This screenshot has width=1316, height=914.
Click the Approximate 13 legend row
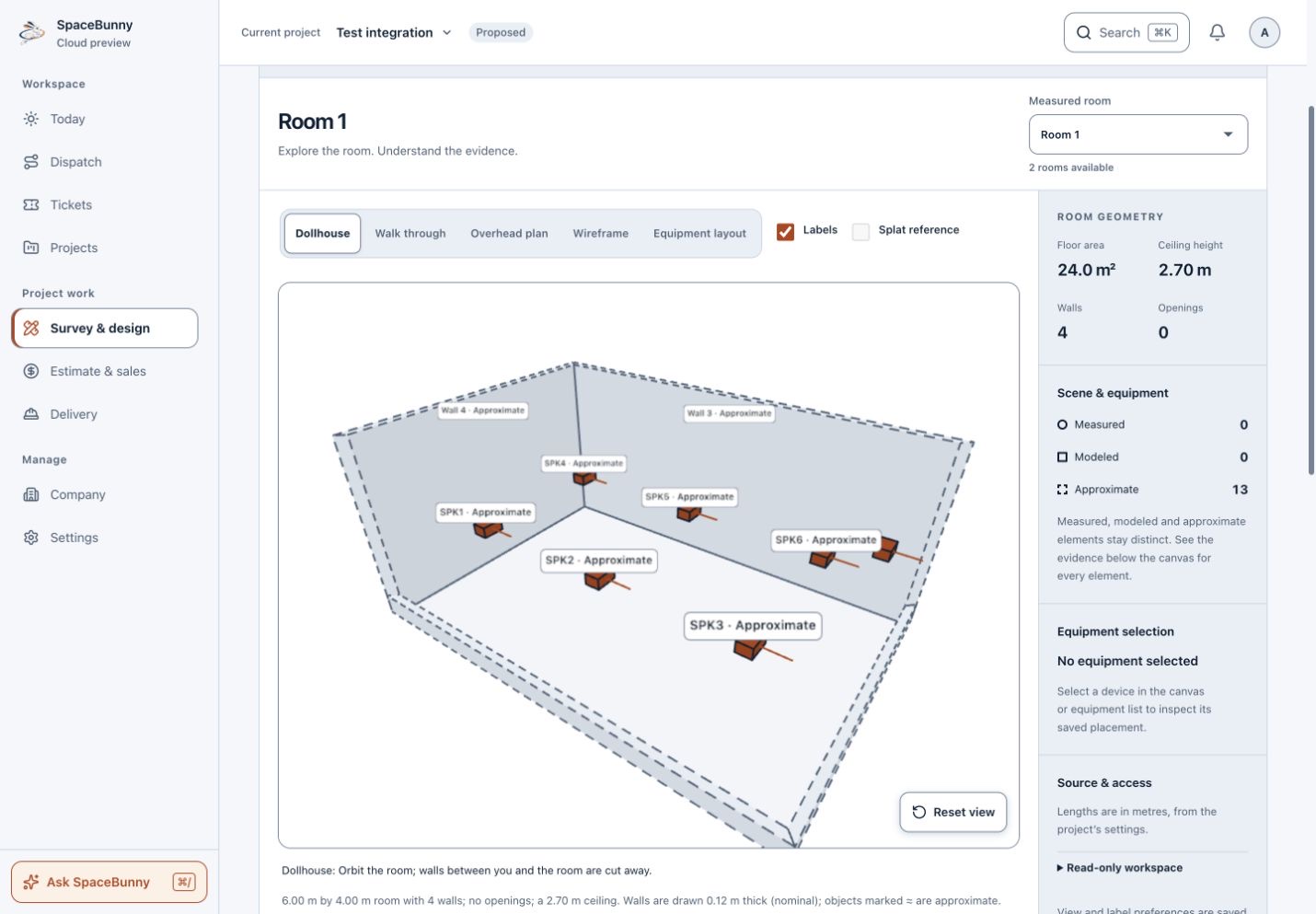1152,490
